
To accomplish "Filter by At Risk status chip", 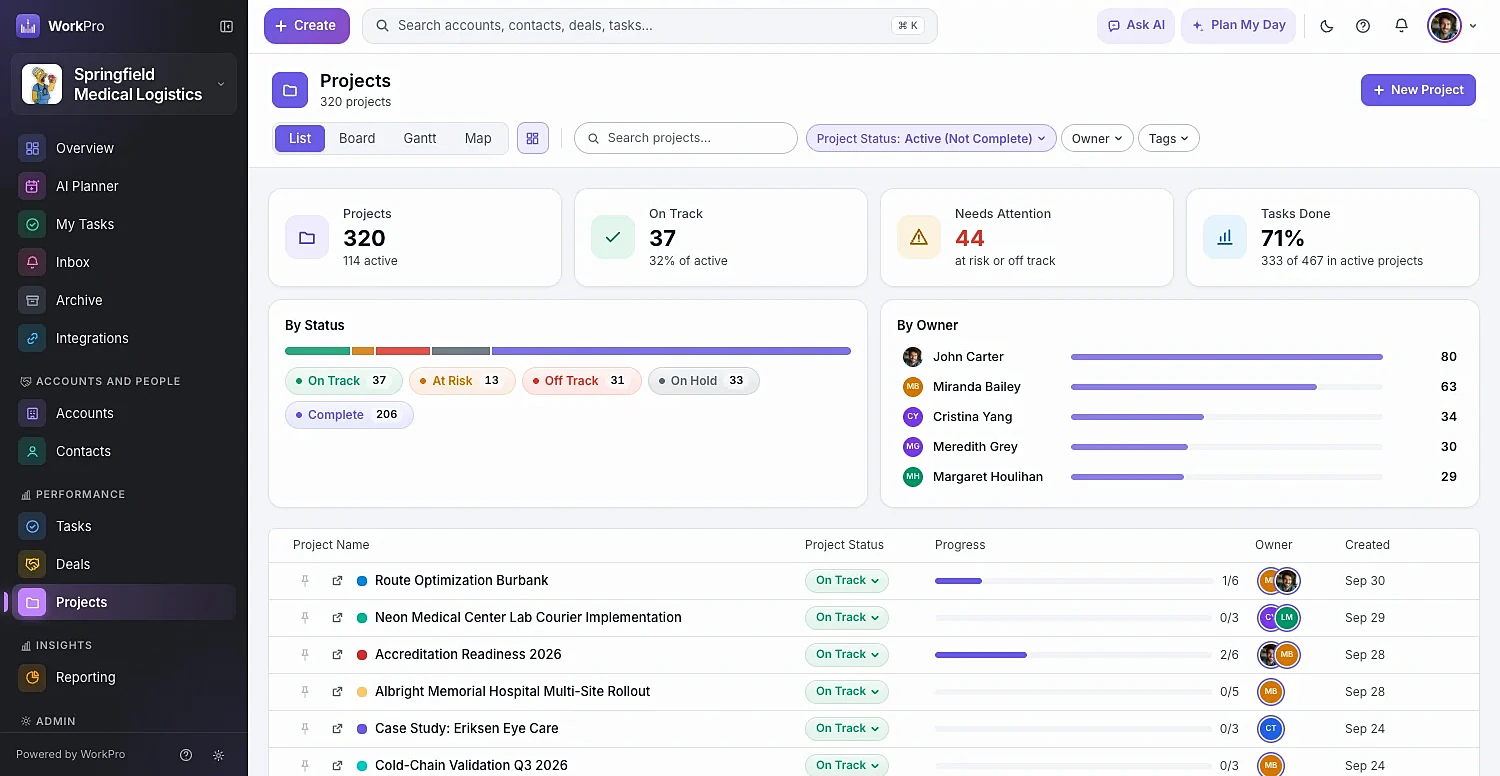I will point(462,381).
